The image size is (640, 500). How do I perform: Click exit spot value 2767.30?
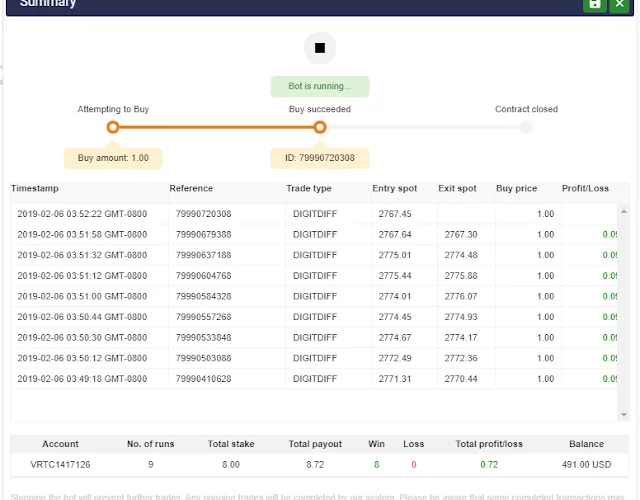coord(461,235)
